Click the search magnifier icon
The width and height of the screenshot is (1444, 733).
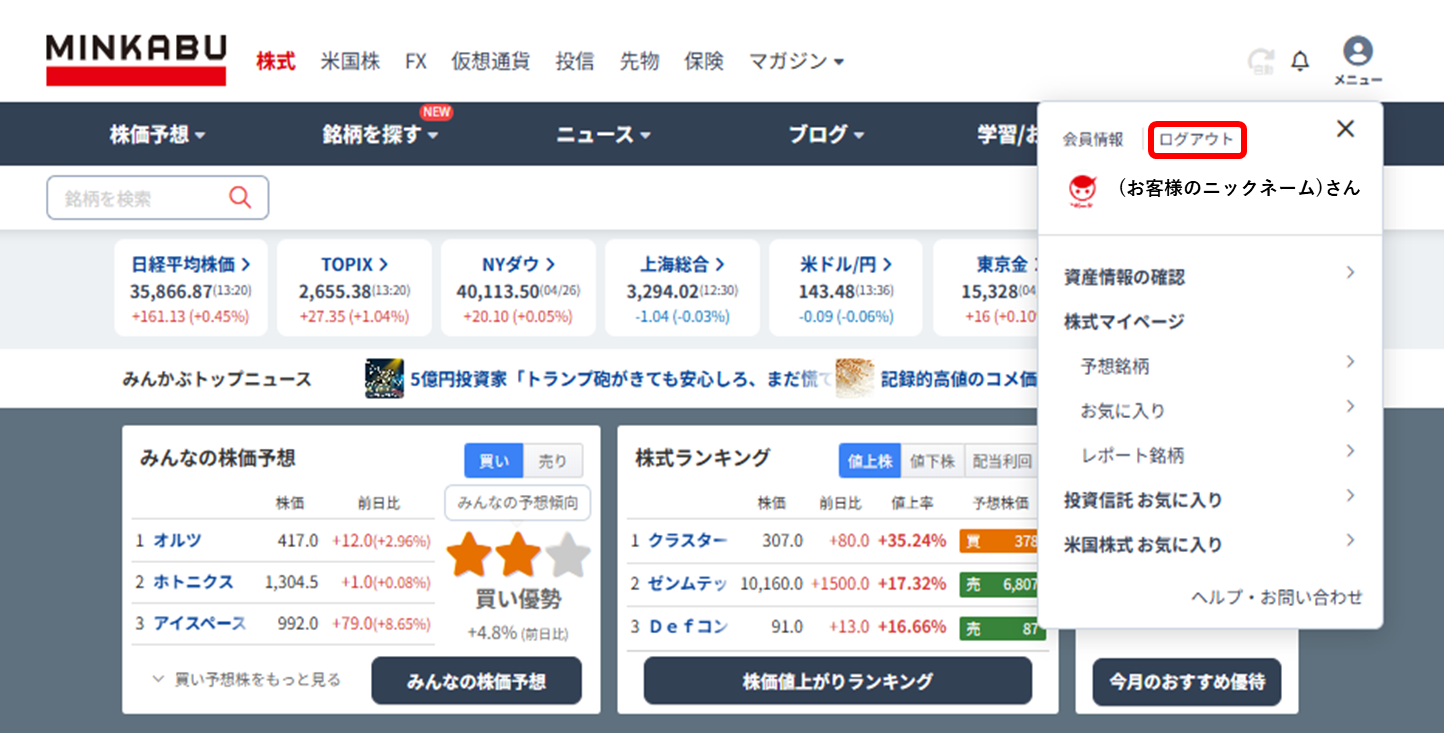pyautogui.click(x=240, y=198)
